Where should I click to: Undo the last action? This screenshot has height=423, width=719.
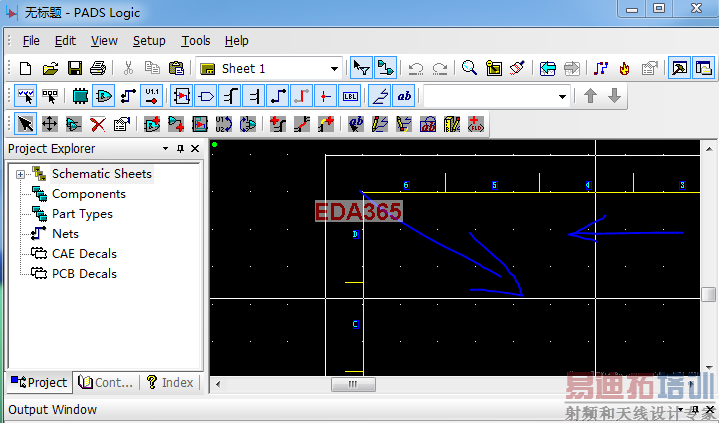416,69
